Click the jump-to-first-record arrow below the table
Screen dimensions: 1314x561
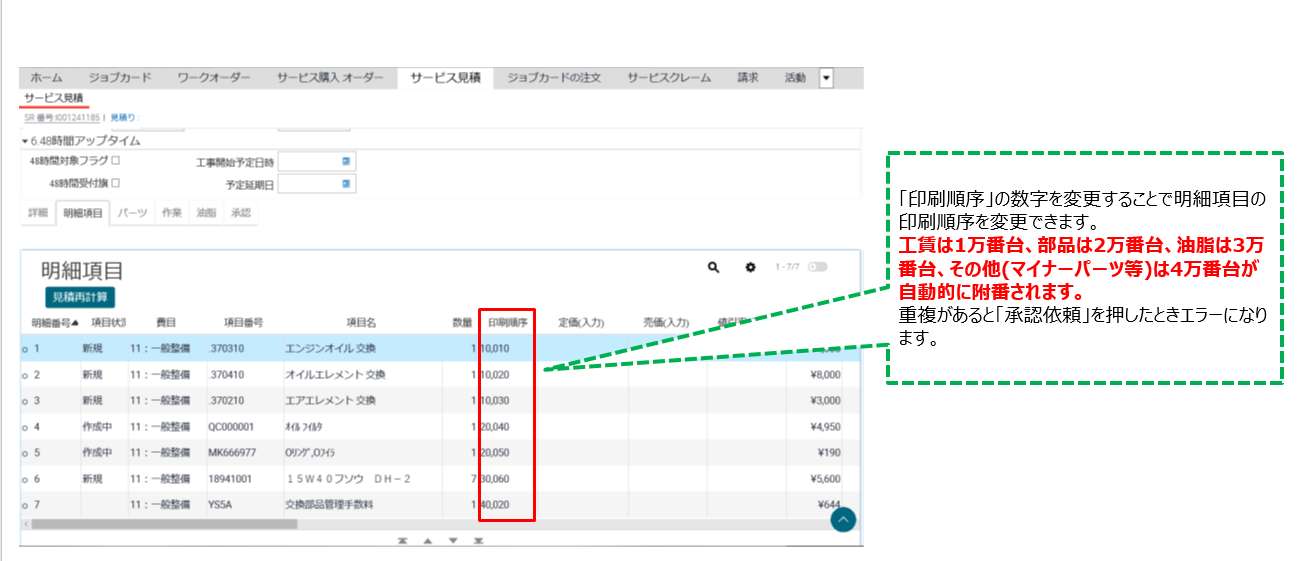pos(402,541)
